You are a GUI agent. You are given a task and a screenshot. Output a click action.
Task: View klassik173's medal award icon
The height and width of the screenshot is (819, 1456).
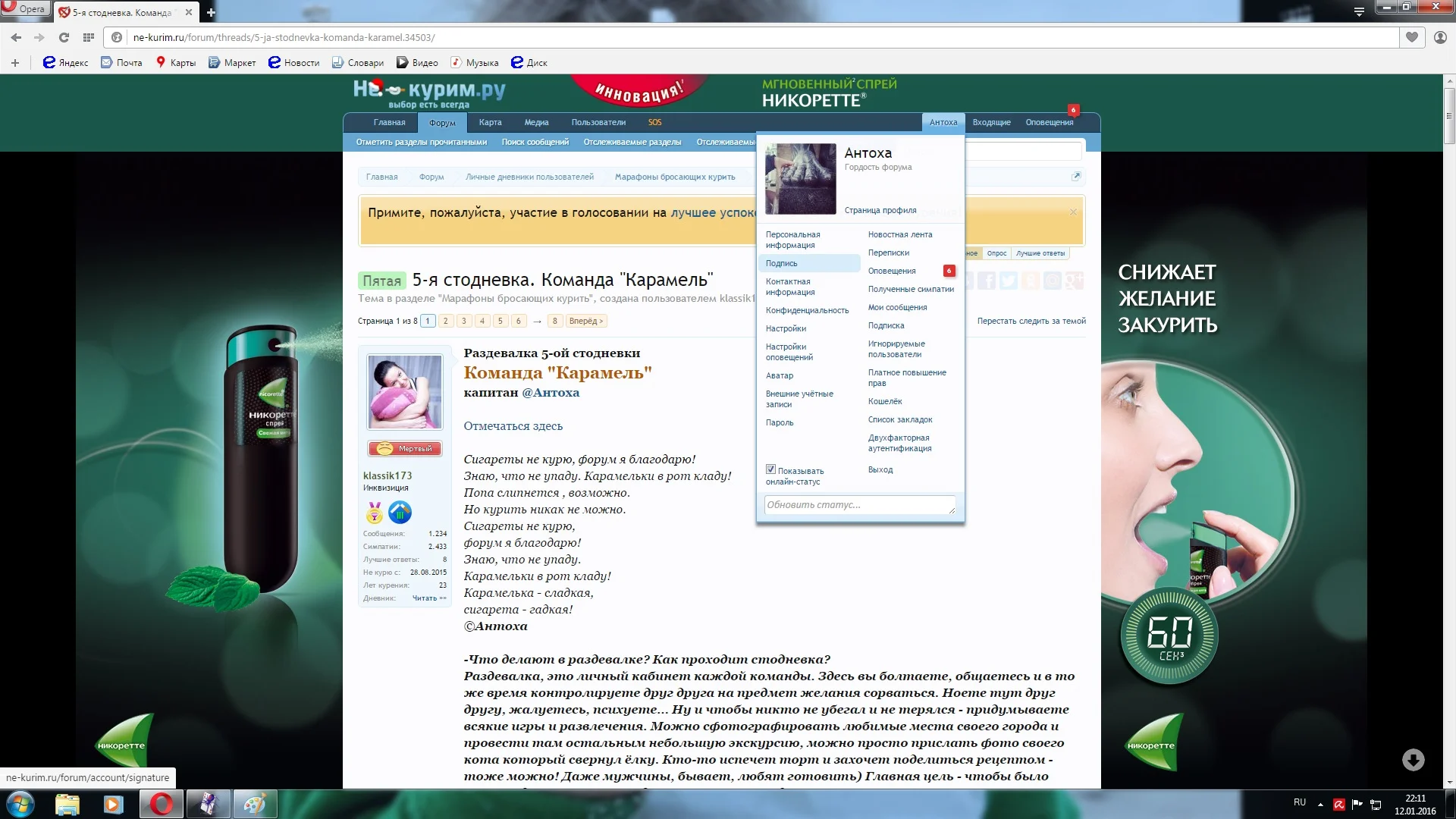(373, 513)
